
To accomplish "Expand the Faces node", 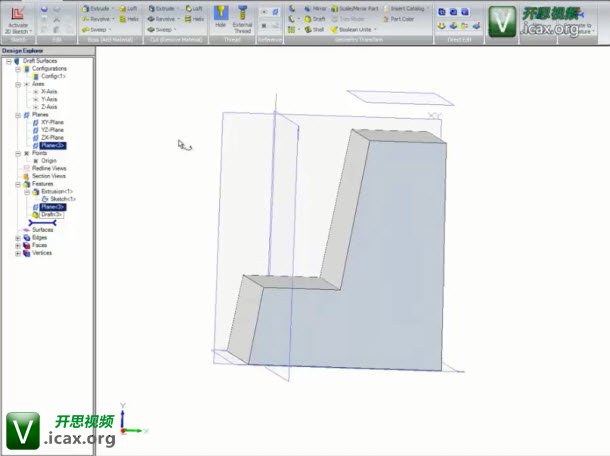I will click(x=18, y=246).
